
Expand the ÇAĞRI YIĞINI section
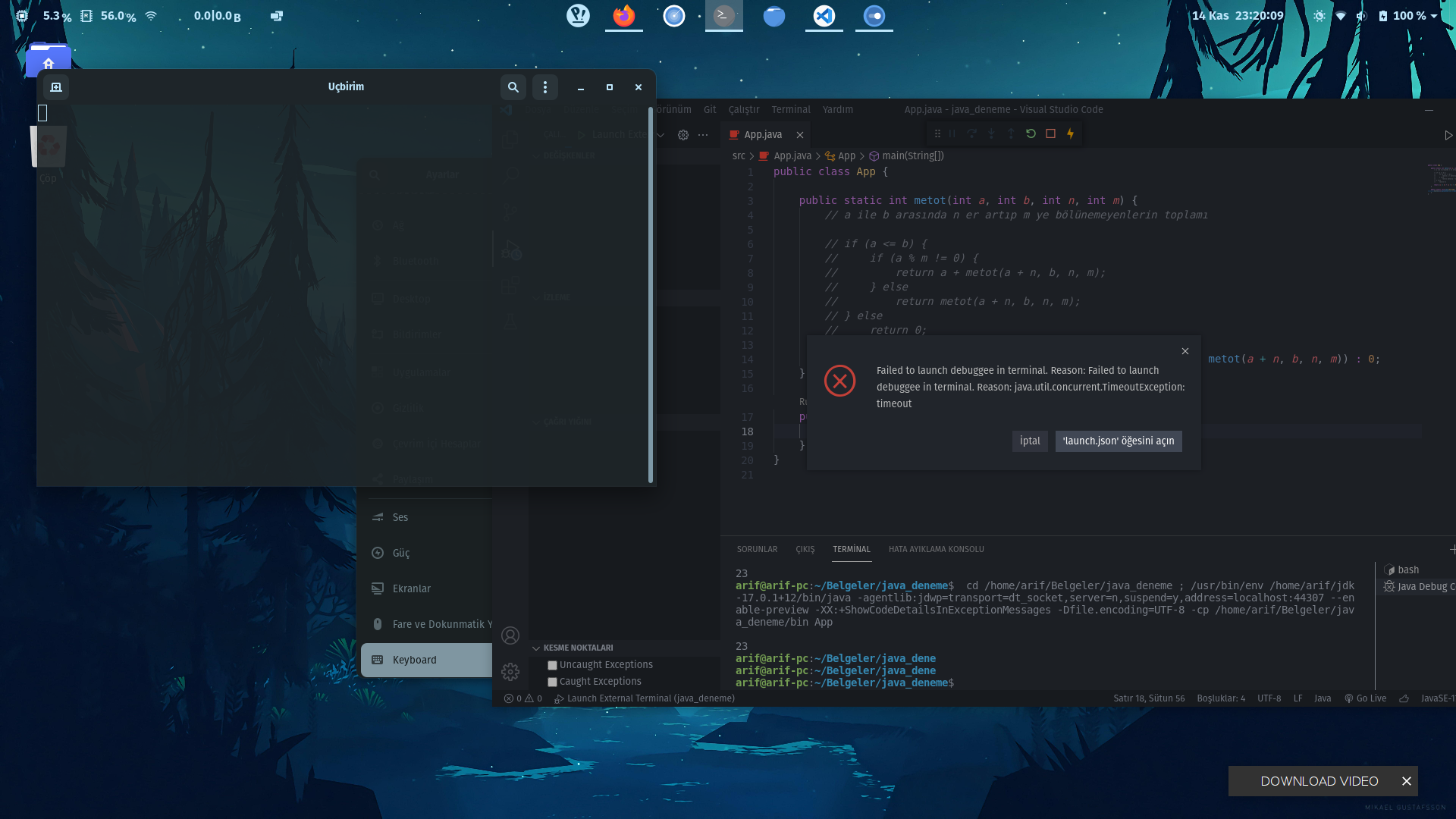[x=538, y=421]
